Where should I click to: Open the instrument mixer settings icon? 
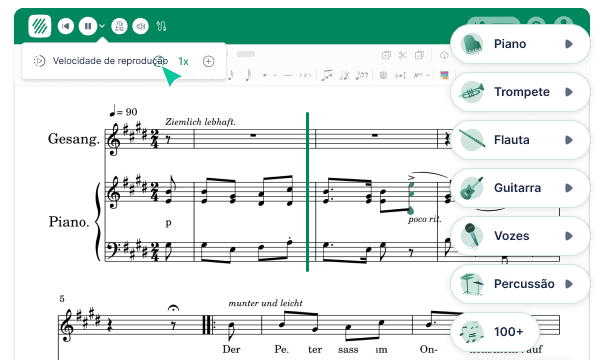coord(161,26)
